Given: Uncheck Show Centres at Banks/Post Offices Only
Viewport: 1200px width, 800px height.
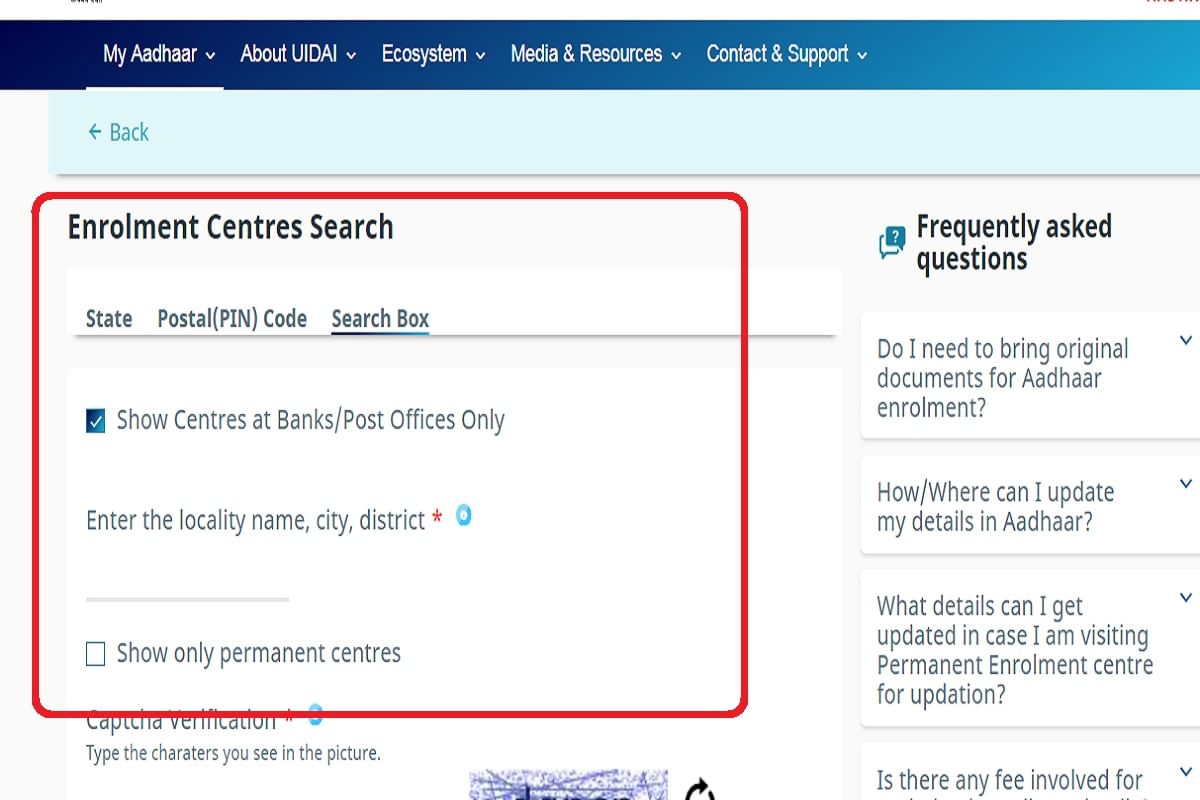Looking at the screenshot, I should pyautogui.click(x=94, y=420).
